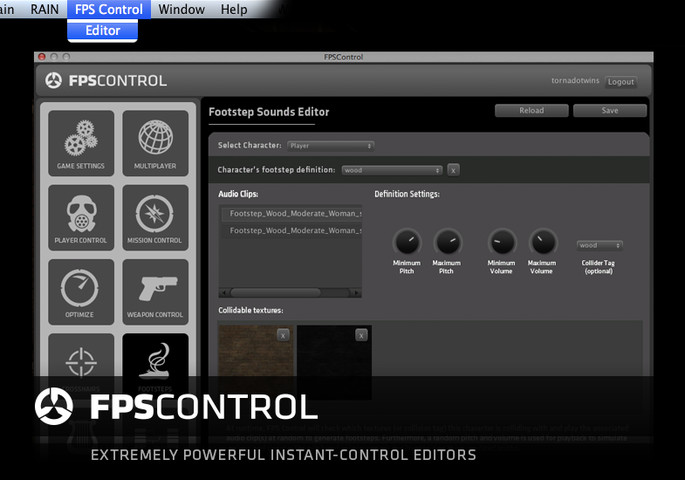Open the footstep definition dropdown
Viewport: 685px width, 480px height.
392,170
